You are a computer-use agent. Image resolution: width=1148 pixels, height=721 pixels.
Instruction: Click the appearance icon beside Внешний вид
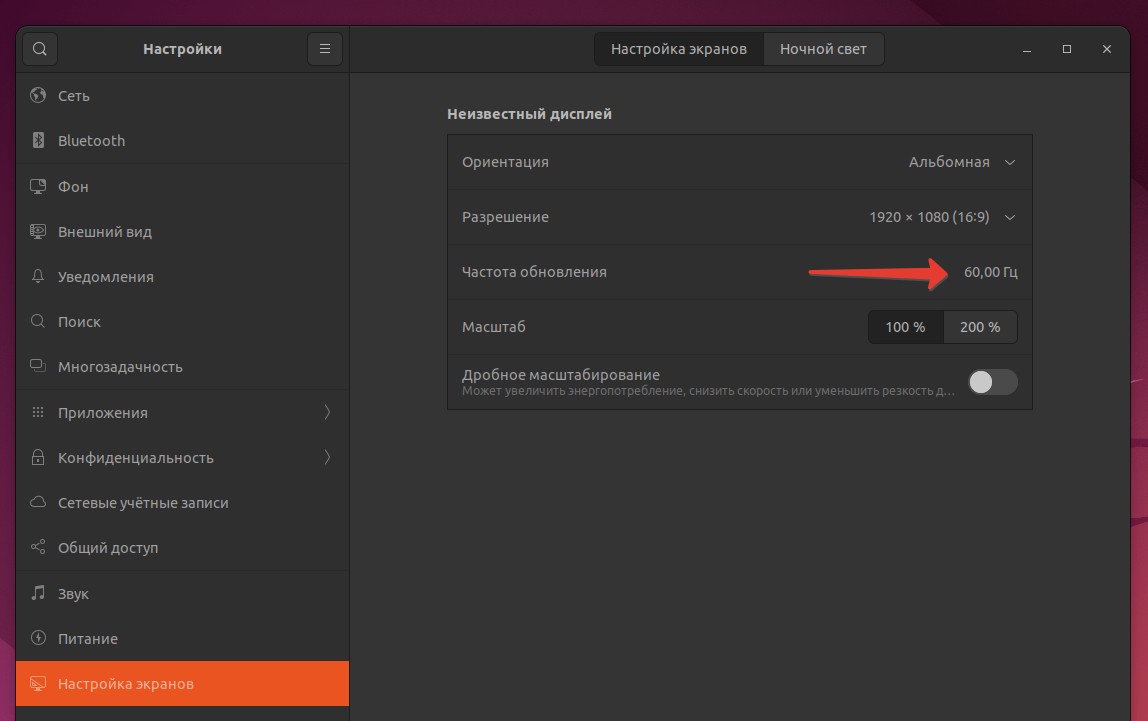click(x=38, y=231)
